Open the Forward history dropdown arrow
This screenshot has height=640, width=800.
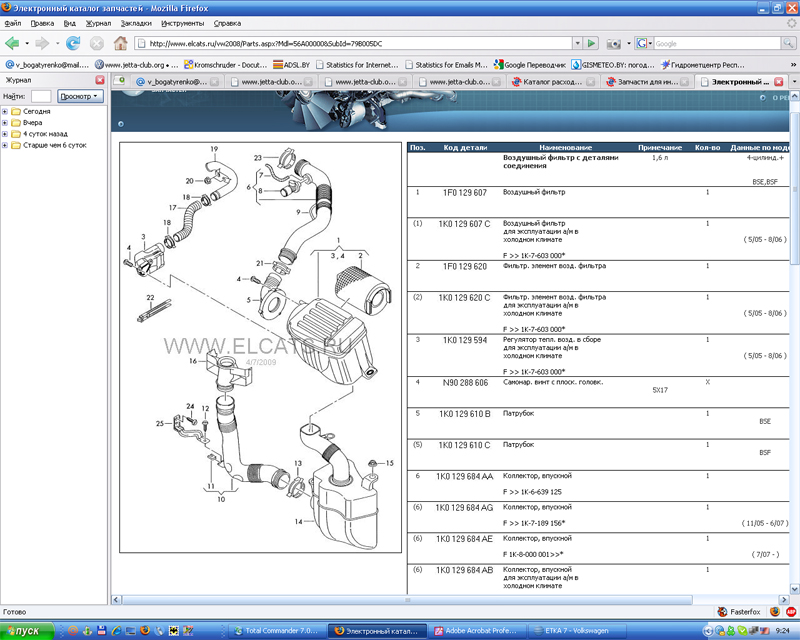tap(58, 44)
